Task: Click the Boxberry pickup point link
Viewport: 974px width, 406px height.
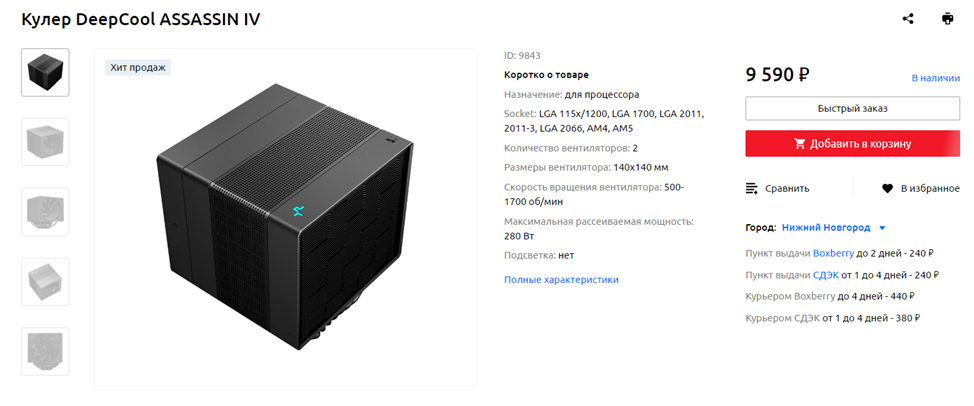Action: [833, 253]
